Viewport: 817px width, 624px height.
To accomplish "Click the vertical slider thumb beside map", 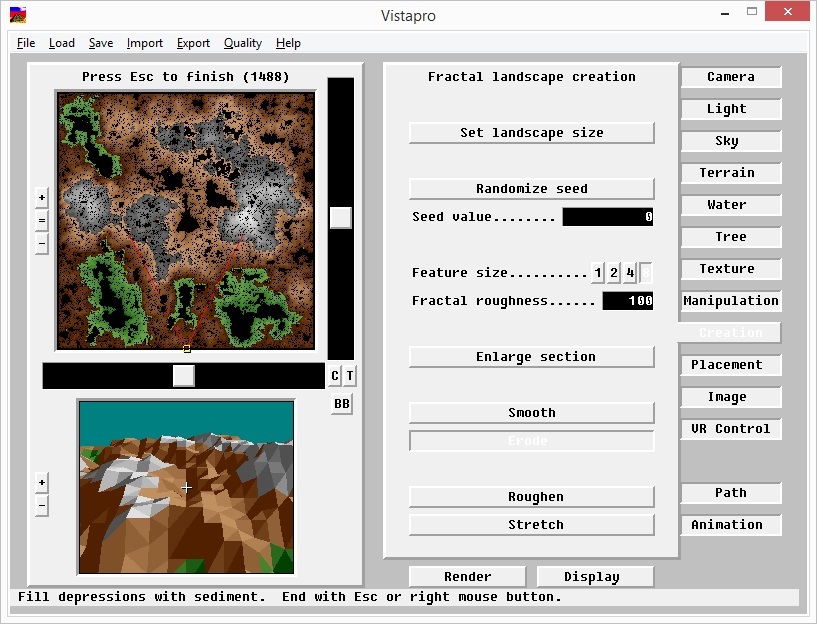I will 341,218.
